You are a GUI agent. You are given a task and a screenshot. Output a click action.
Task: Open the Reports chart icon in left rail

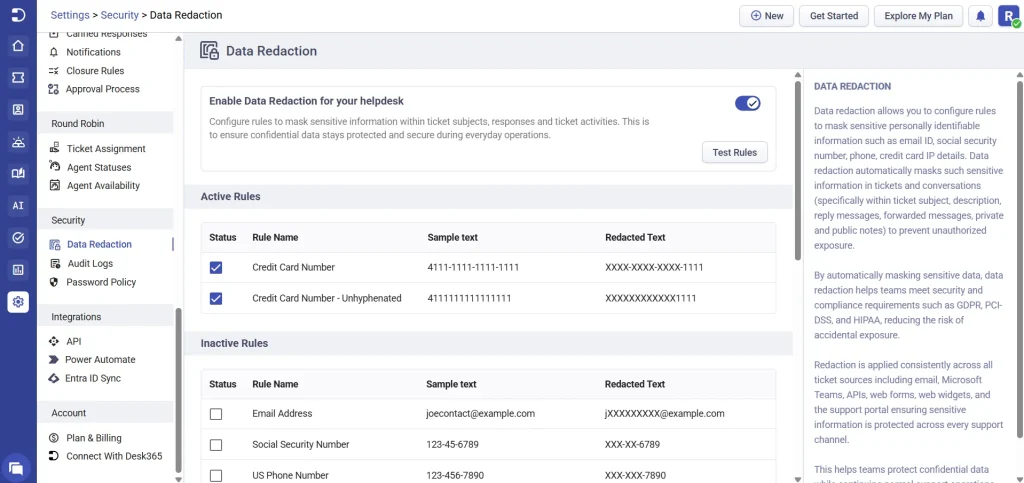[x=18, y=270]
